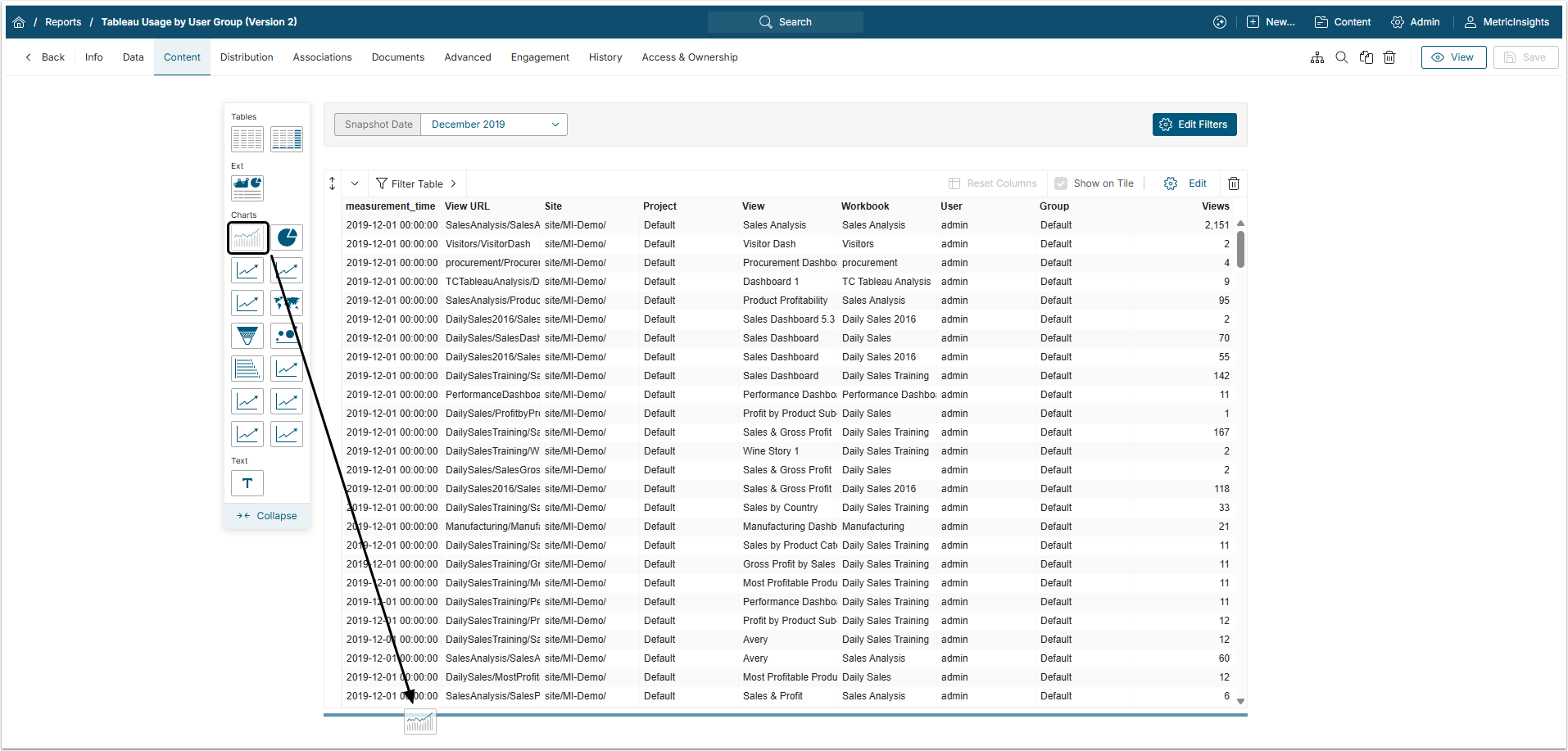Click the sparkle assistant icon in header
1568x751 pixels.
pos(1220,22)
